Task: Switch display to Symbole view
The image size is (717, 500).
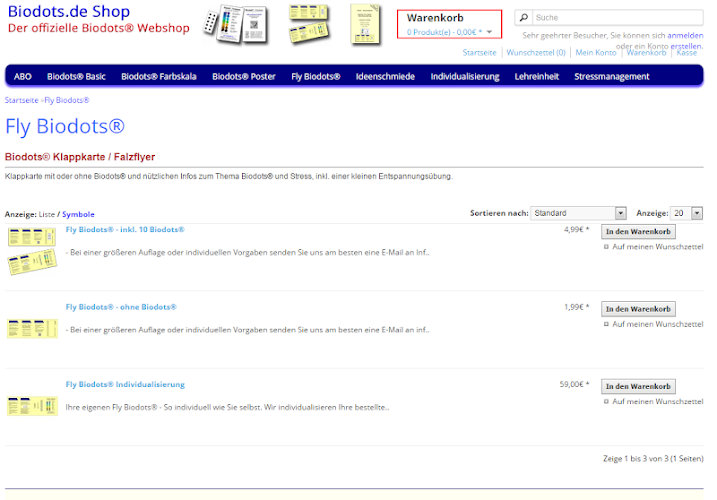Action: click(x=78, y=214)
